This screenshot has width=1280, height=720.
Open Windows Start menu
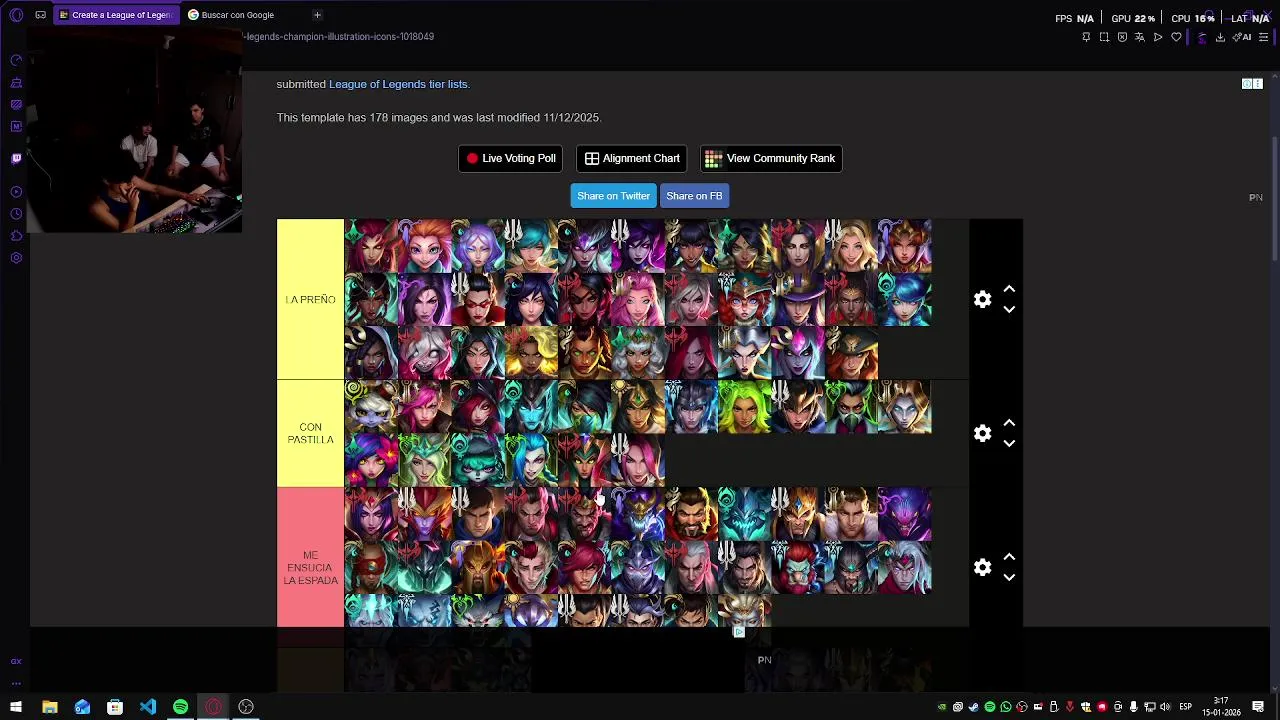click(x=16, y=707)
